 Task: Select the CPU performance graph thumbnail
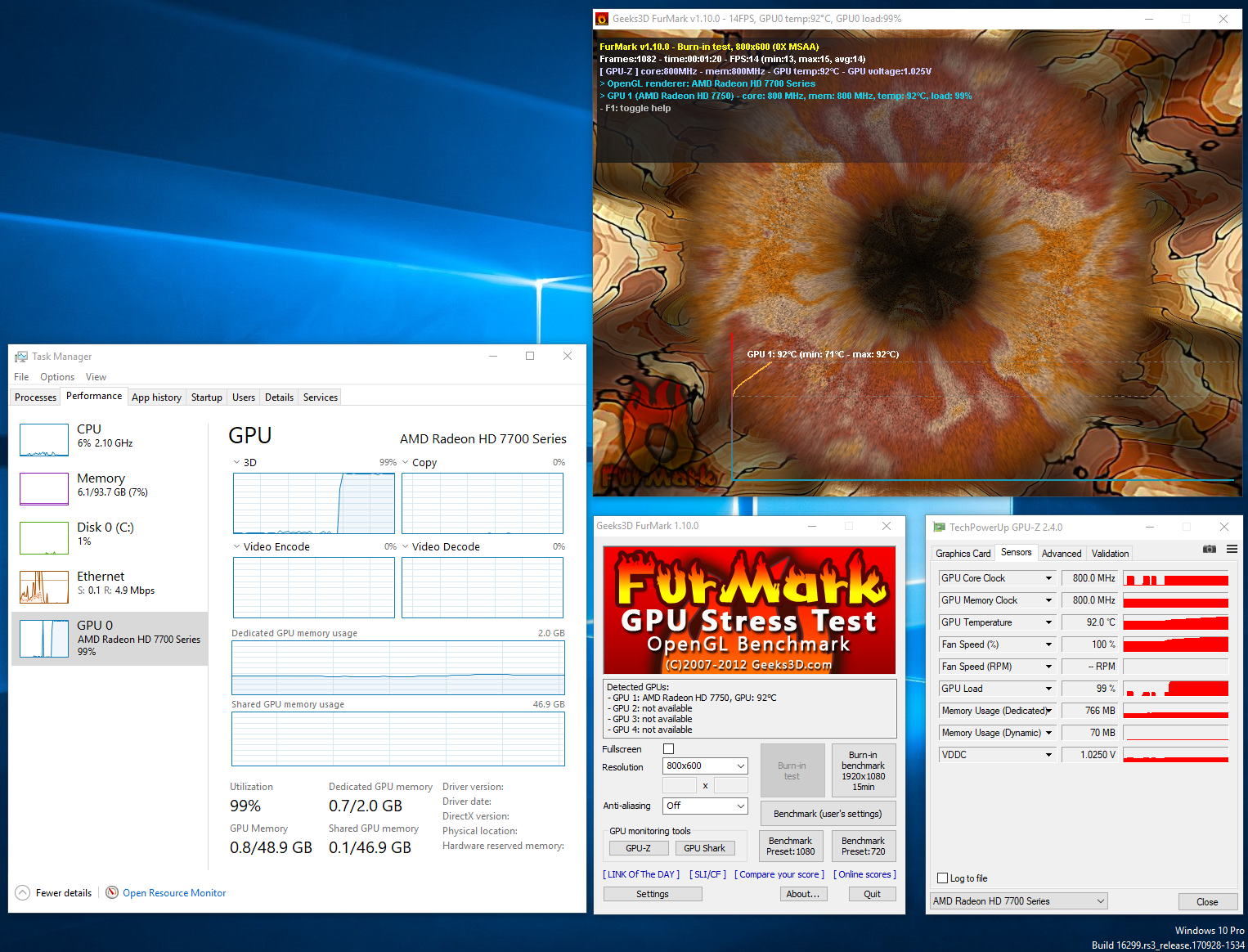pyautogui.click(x=44, y=440)
